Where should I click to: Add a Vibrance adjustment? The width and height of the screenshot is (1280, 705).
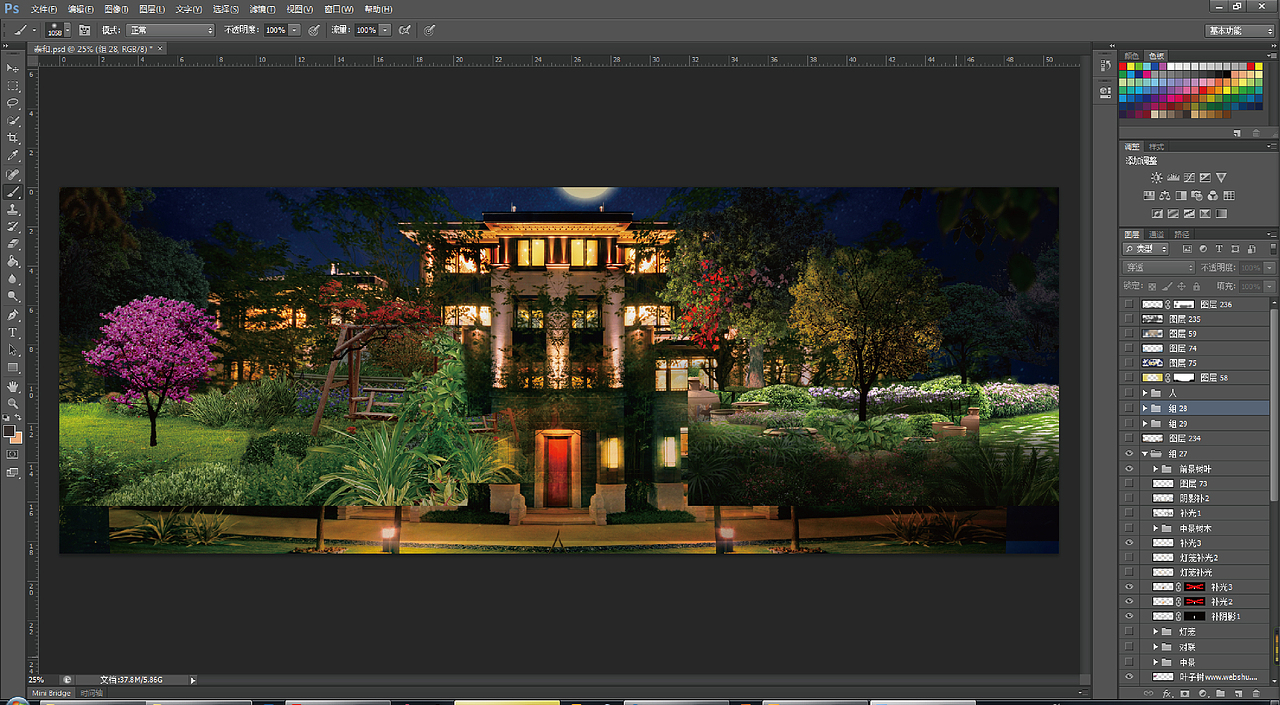click(x=1221, y=177)
